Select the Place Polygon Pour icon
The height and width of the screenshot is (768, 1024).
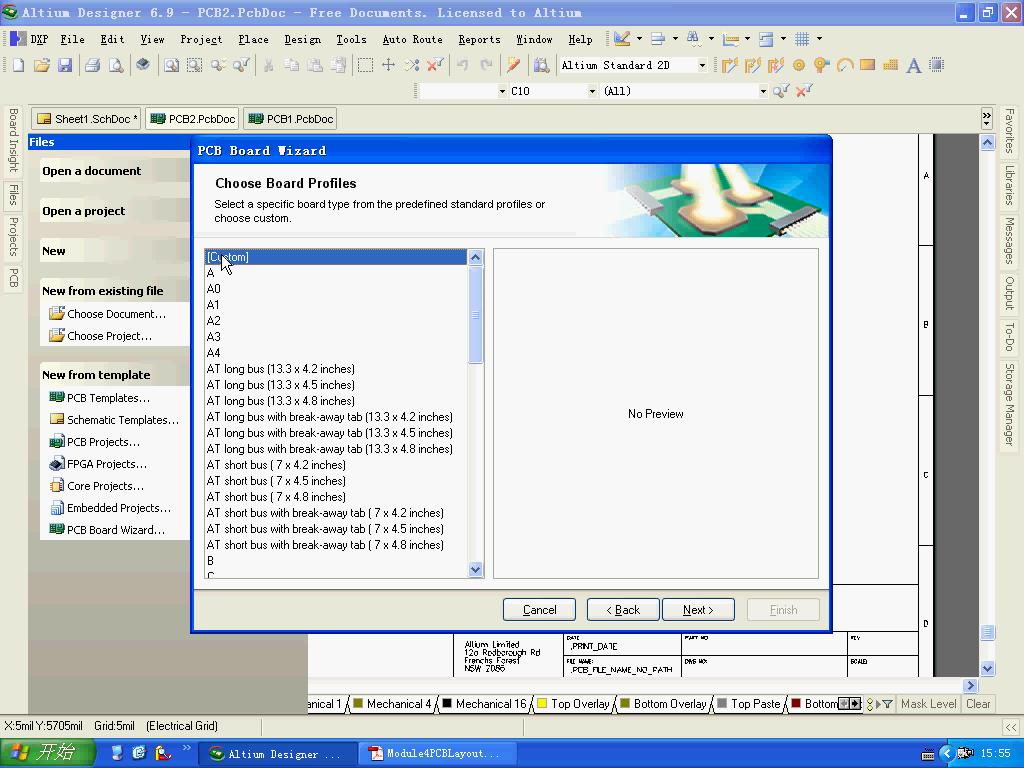(x=890, y=65)
